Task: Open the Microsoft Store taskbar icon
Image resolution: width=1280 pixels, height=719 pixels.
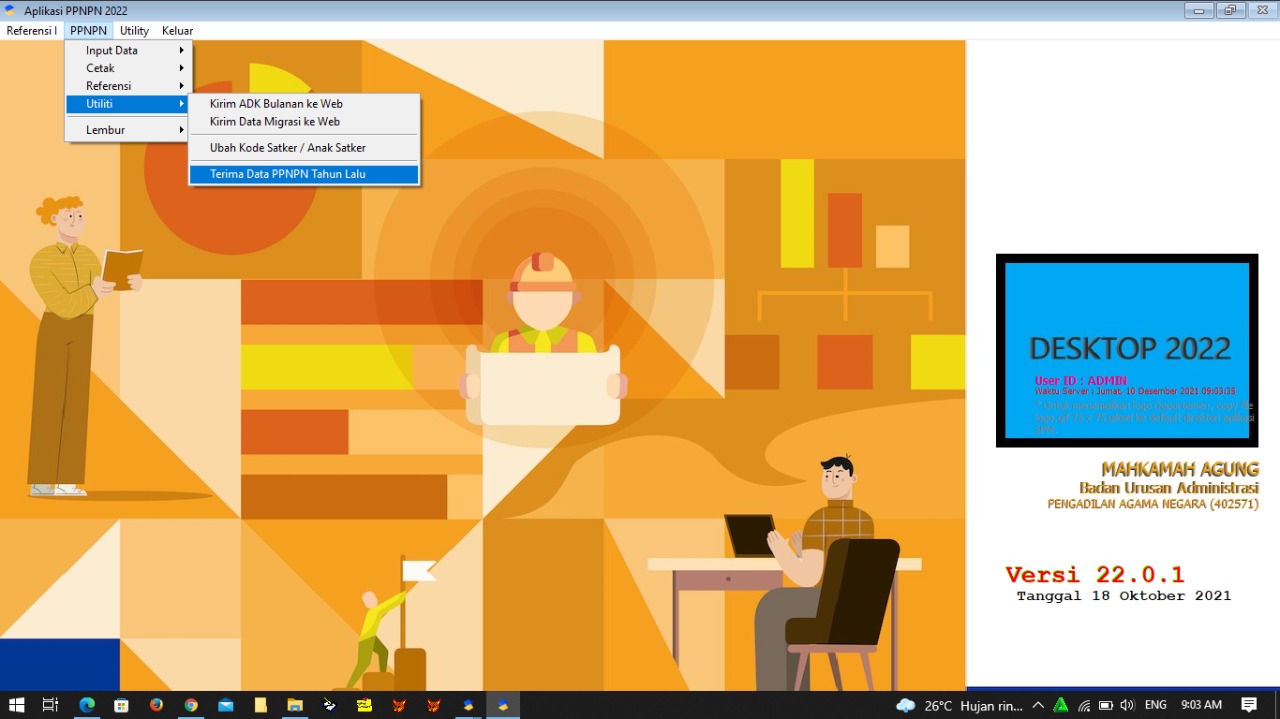Action: tap(121, 705)
